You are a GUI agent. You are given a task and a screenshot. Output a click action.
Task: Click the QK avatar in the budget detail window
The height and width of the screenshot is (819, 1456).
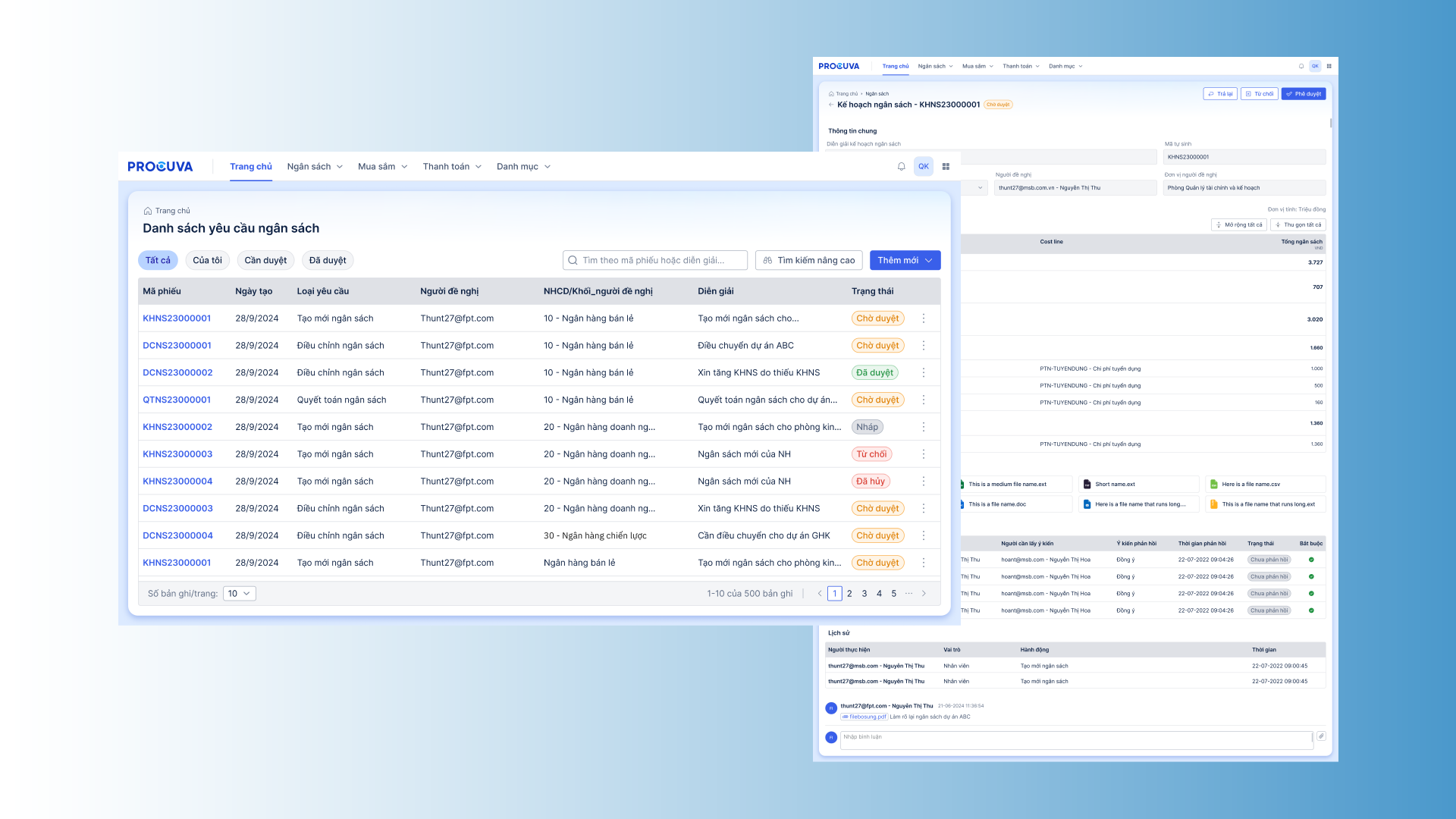click(x=1315, y=66)
